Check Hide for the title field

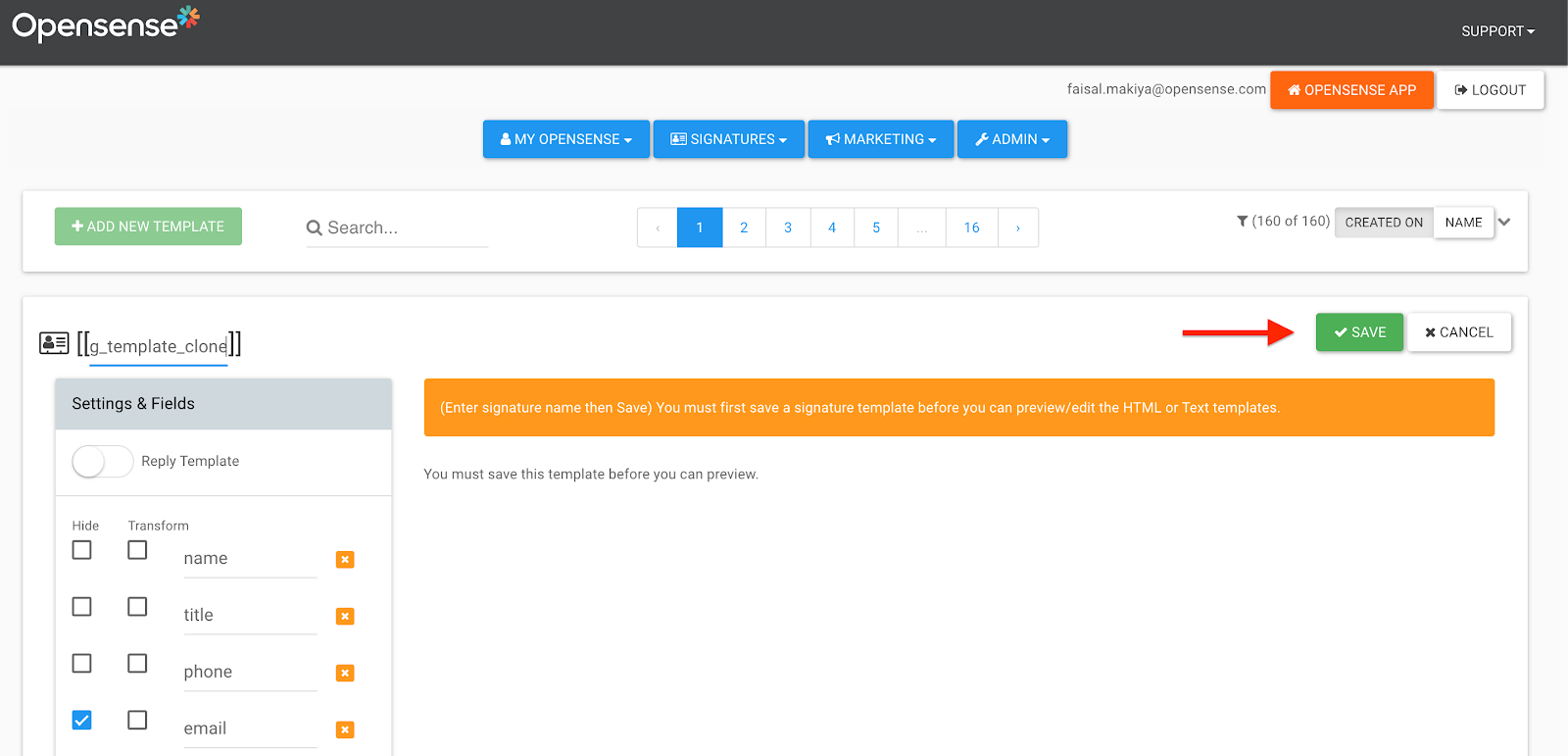82,607
